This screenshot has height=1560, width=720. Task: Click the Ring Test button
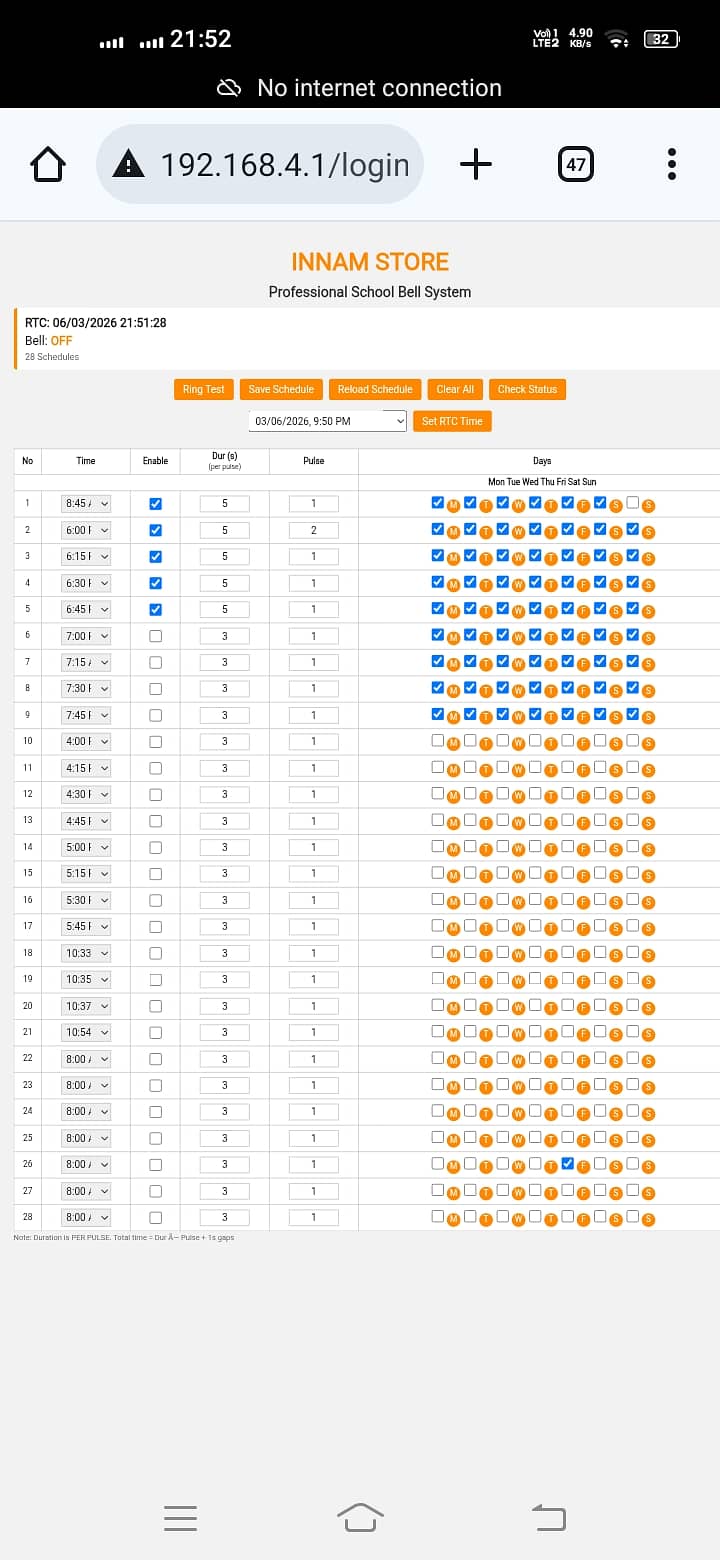pyautogui.click(x=203, y=389)
